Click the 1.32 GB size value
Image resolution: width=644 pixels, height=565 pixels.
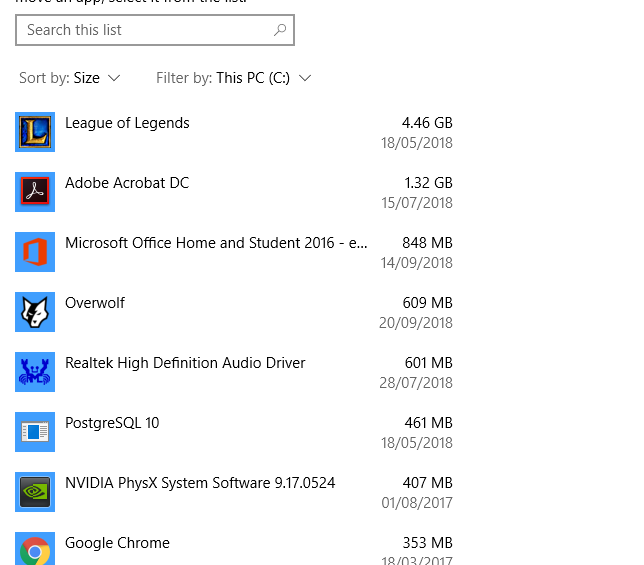click(x=428, y=183)
